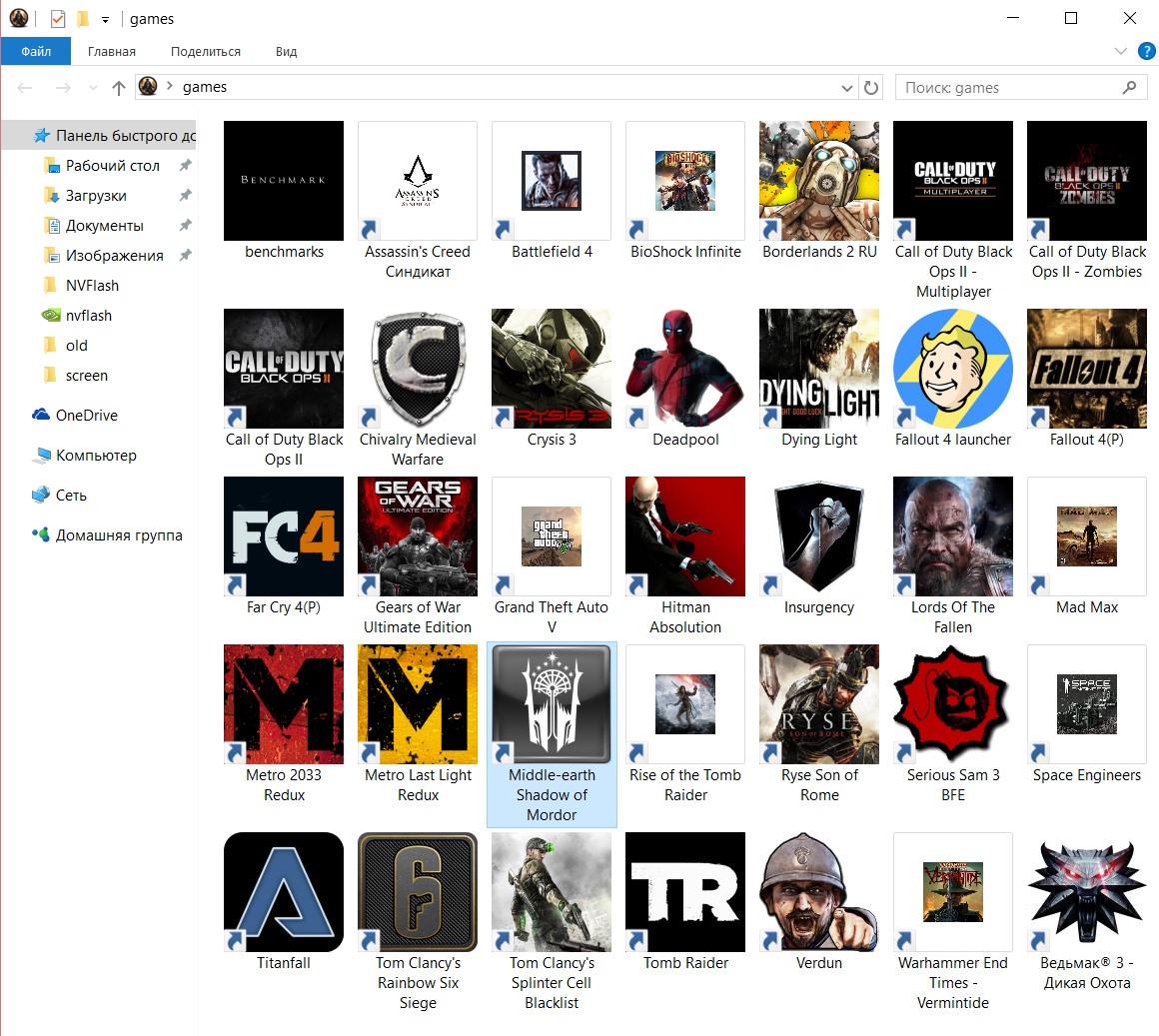Launch Assassin's Creed Синдикат shortcut
The height and width of the screenshot is (1036, 1159).
(x=418, y=181)
